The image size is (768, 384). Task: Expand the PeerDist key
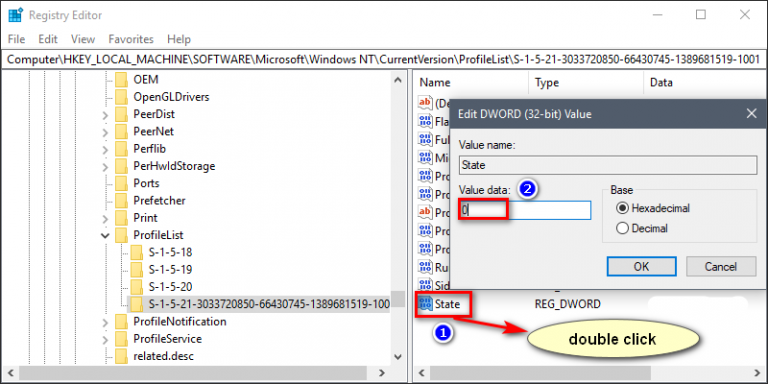click(105, 115)
